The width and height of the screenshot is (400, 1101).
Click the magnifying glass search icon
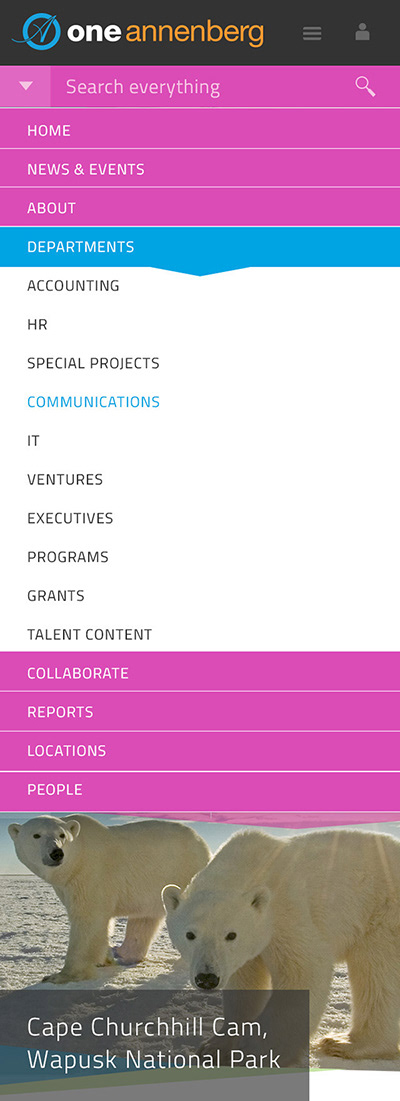365,86
